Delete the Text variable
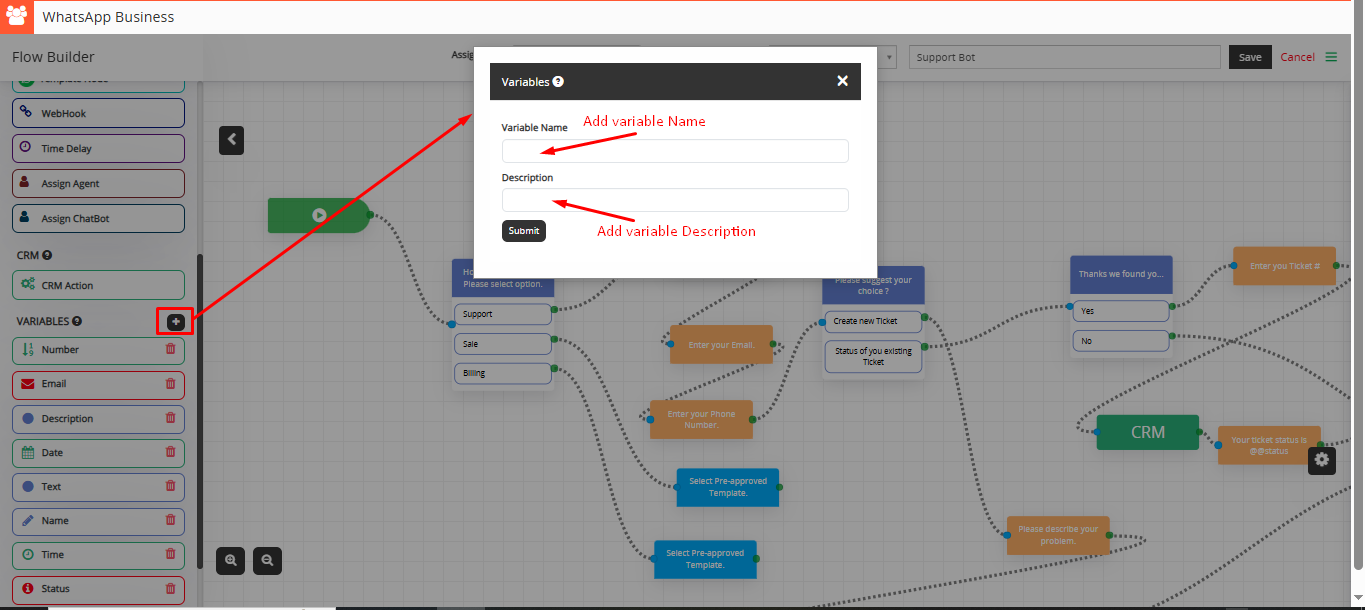This screenshot has height=610, width=1365. click(170, 486)
